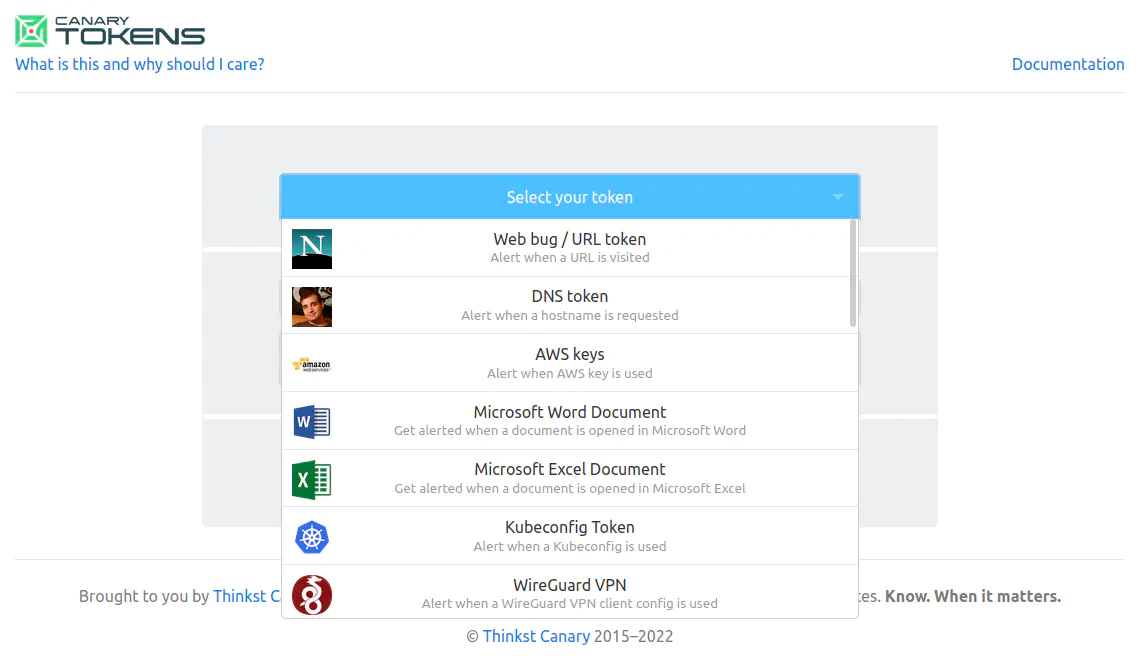Click 'Alert when a URL is visited' text
The height and width of the screenshot is (661, 1146).
(570, 257)
